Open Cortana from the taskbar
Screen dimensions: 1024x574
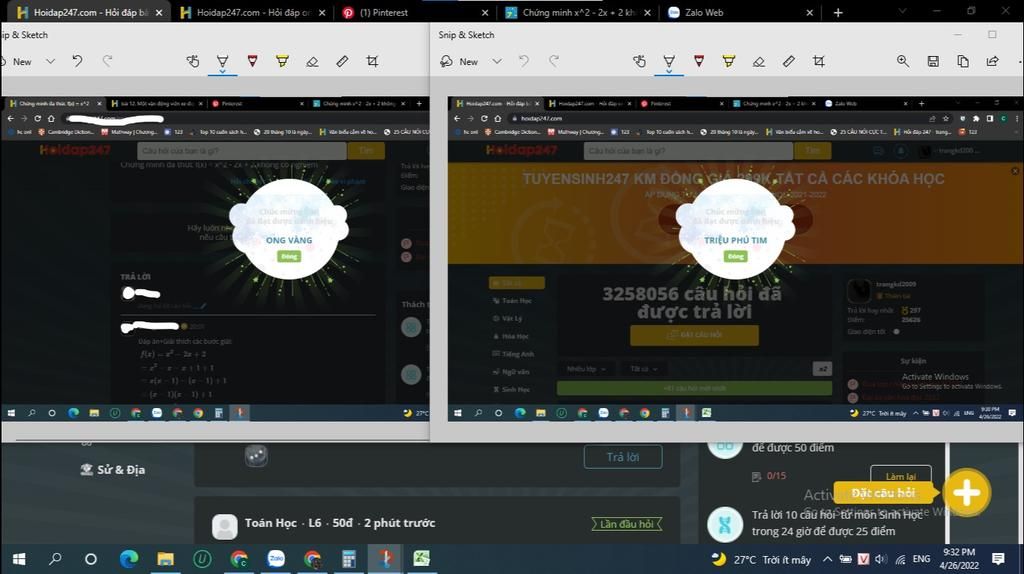point(91,559)
